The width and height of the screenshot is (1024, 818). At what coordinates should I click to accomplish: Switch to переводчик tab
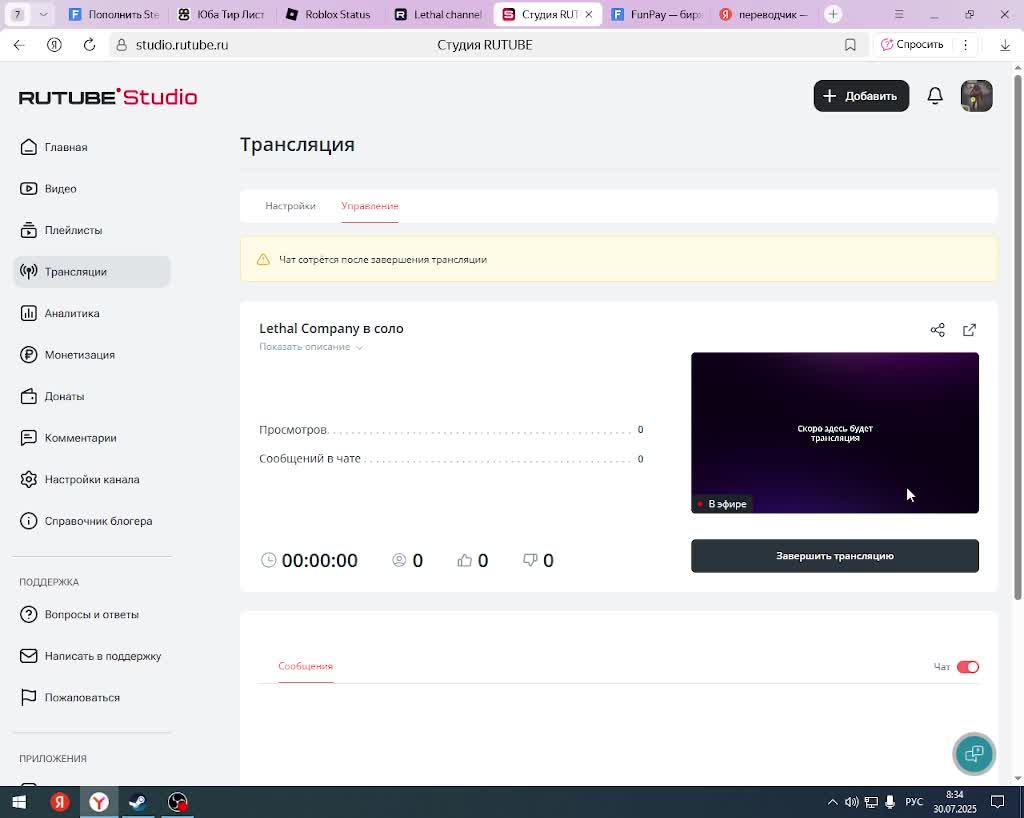point(764,14)
